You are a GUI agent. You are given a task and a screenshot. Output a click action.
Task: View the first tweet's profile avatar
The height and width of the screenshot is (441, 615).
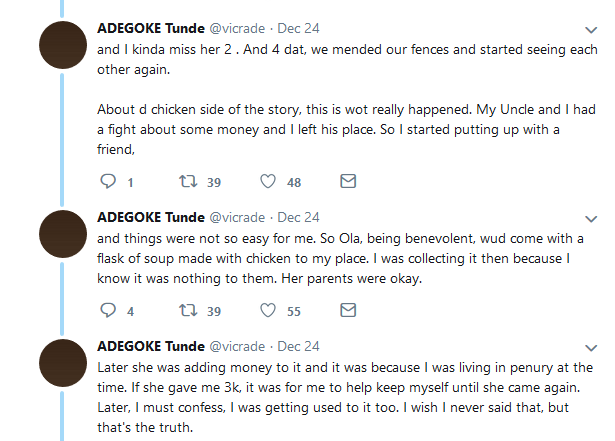[x=63, y=45]
